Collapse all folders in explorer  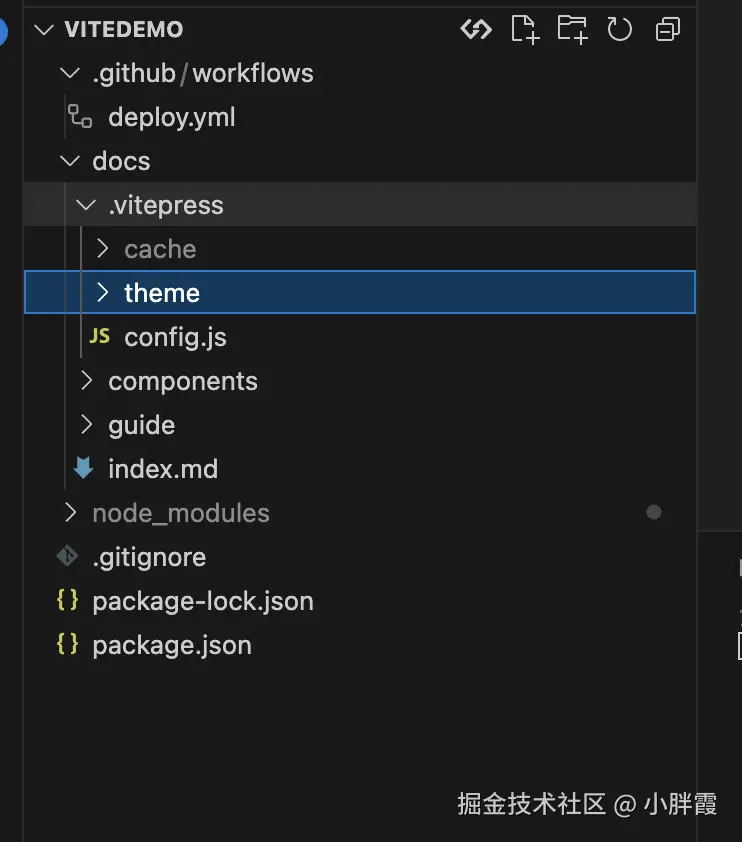click(668, 29)
